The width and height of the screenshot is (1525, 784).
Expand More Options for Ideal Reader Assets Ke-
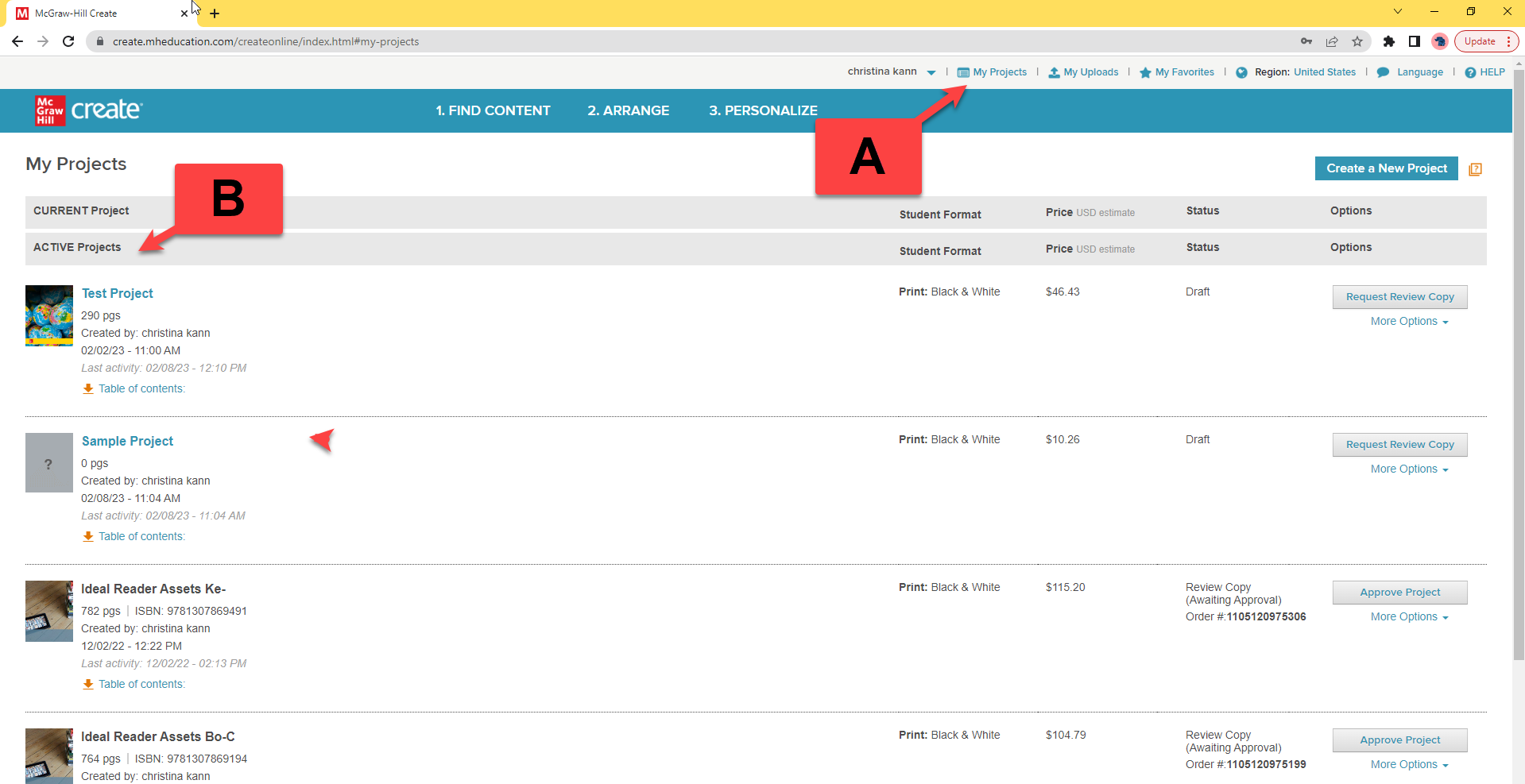click(1409, 617)
